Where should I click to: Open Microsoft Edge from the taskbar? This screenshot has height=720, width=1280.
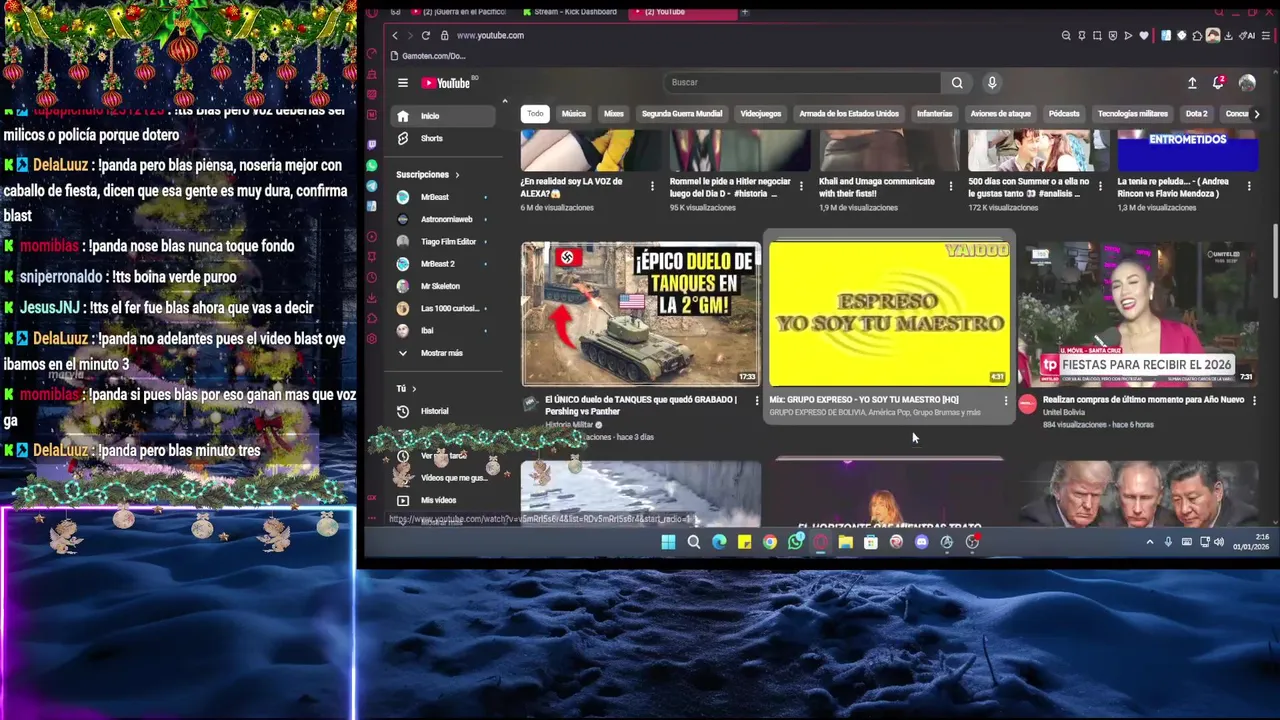click(x=719, y=542)
